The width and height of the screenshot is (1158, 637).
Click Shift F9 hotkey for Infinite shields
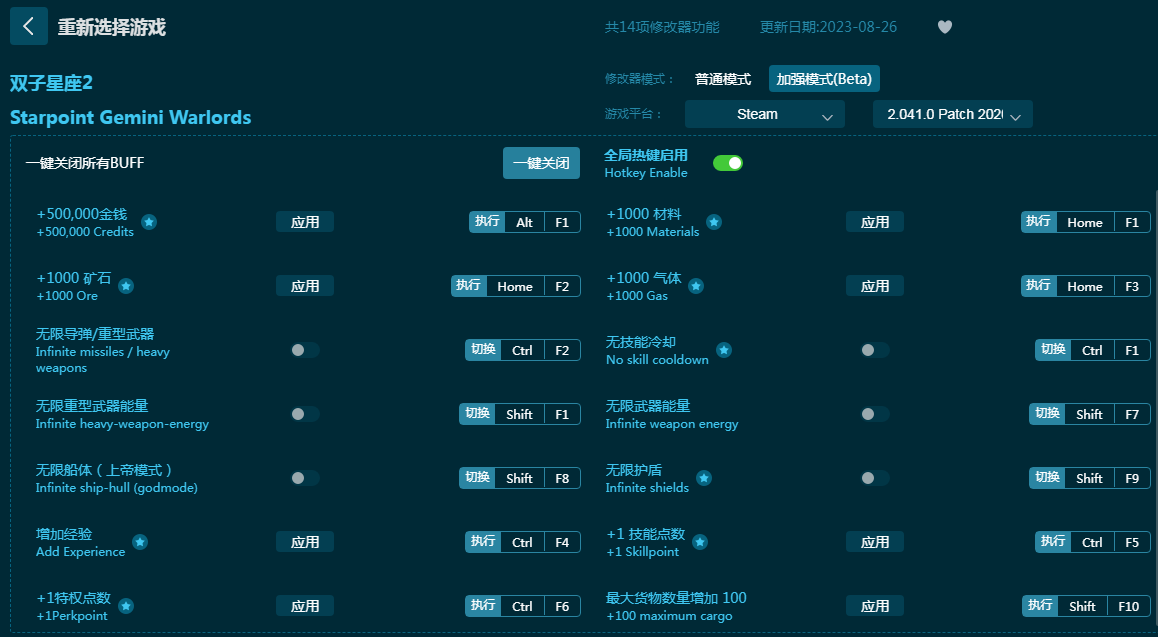(x=1090, y=478)
